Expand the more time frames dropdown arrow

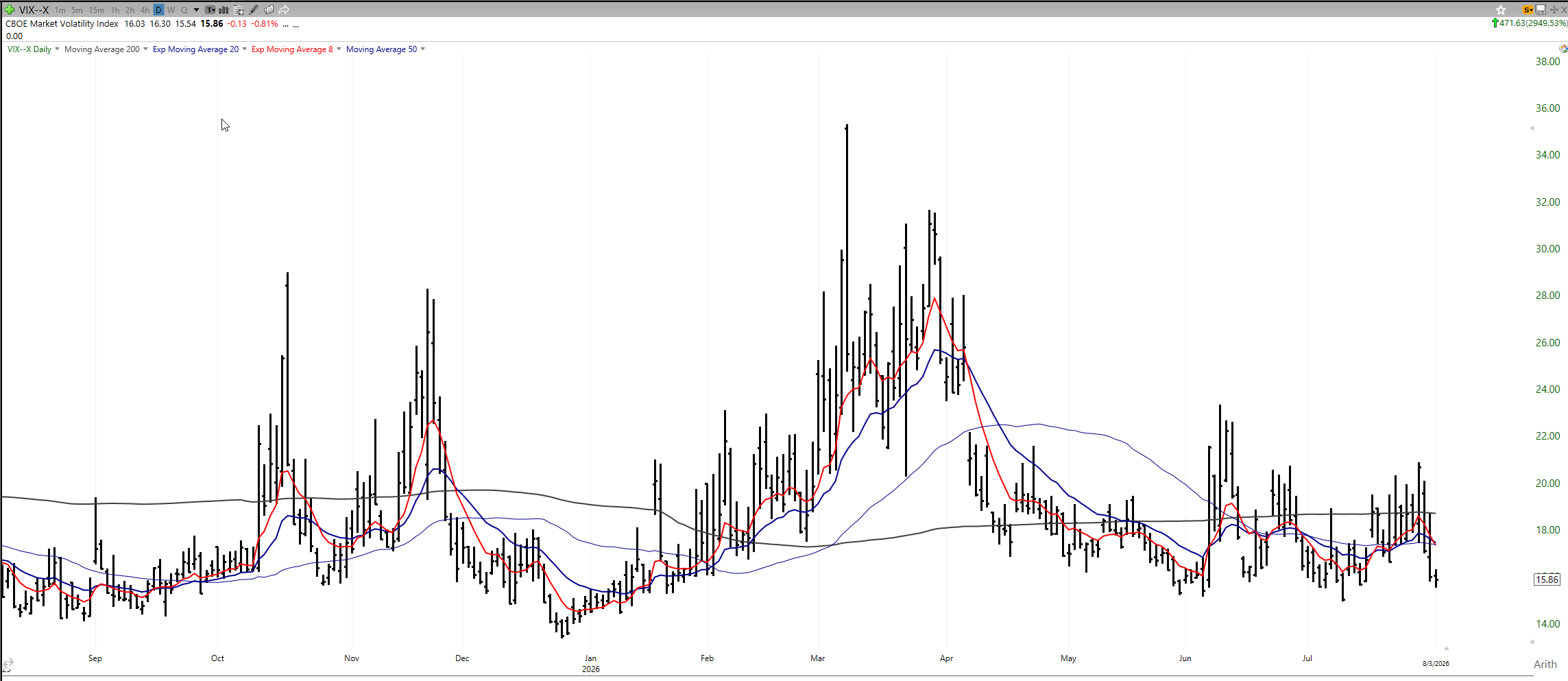click(196, 10)
